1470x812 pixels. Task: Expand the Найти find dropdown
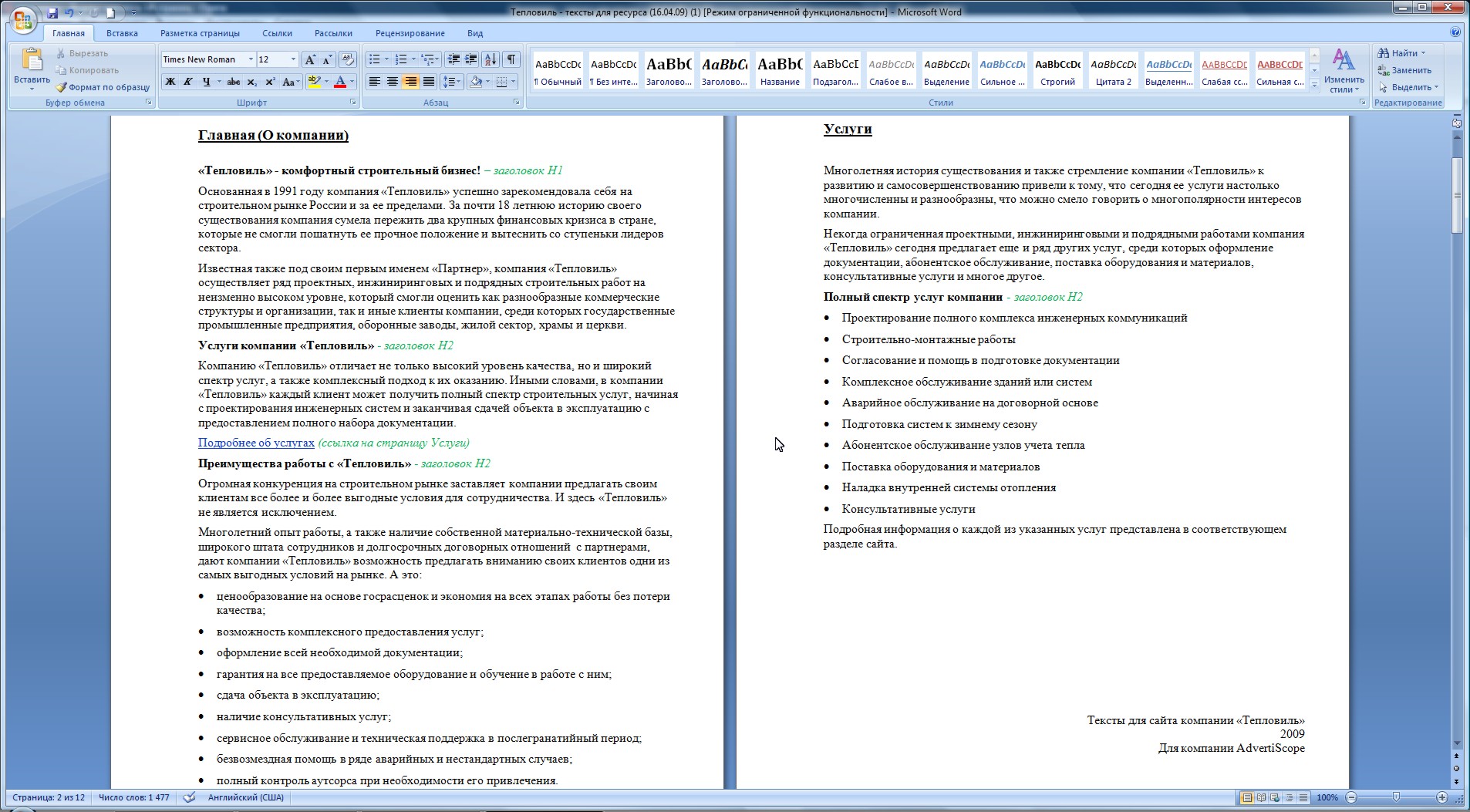point(1423,53)
